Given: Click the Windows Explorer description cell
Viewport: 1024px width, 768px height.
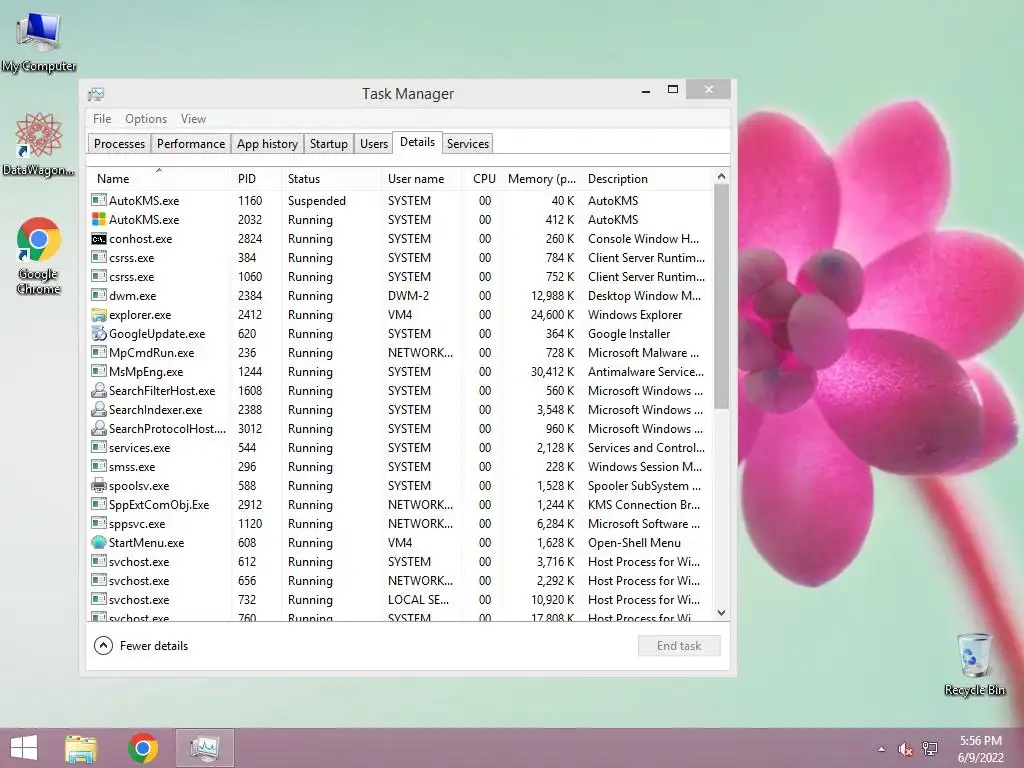Looking at the screenshot, I should point(635,315).
